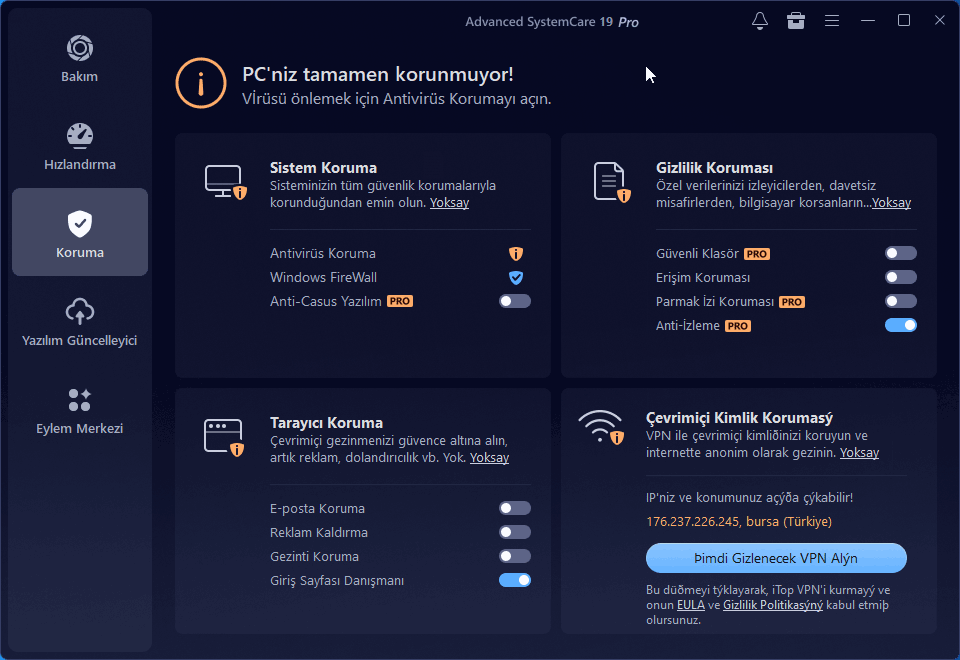Click Yoksay link in Sistem Koruma

click(449, 203)
